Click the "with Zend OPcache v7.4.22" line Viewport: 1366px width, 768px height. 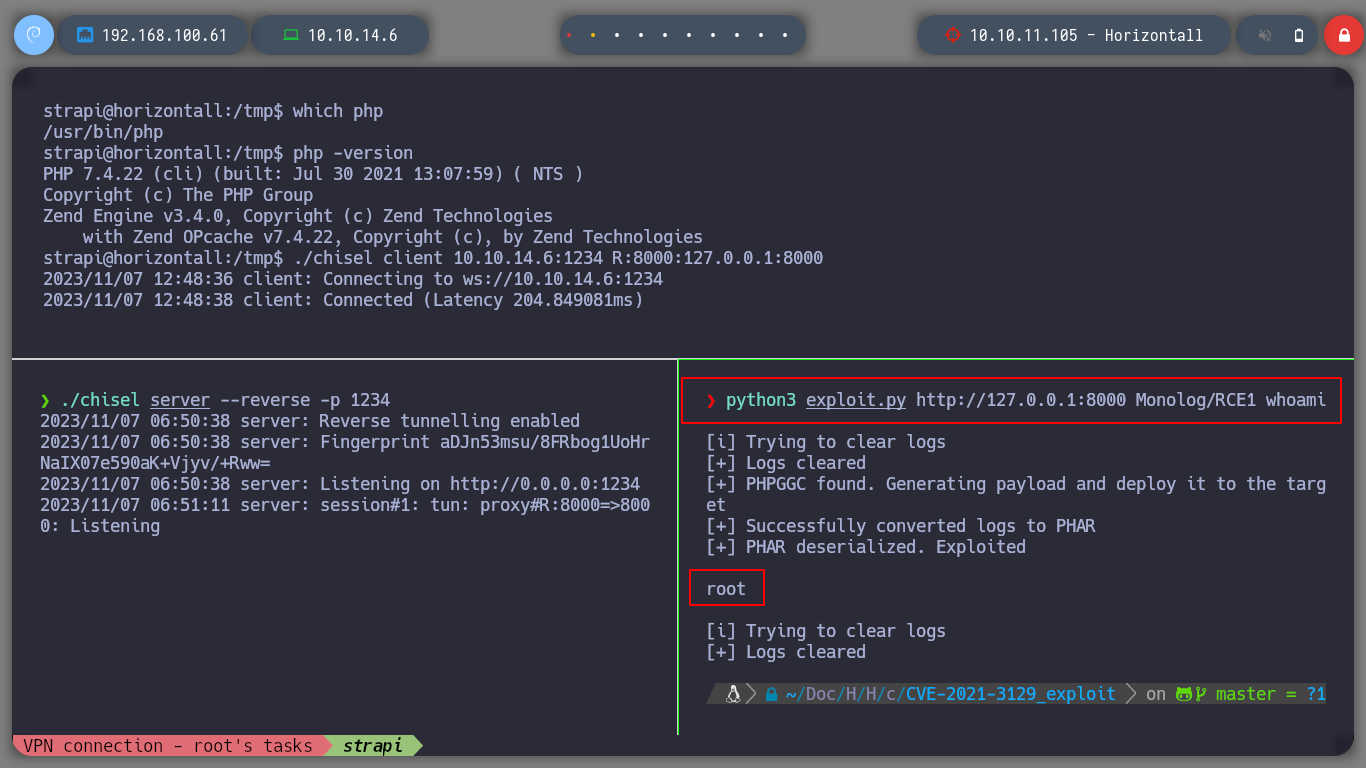[x=393, y=237]
